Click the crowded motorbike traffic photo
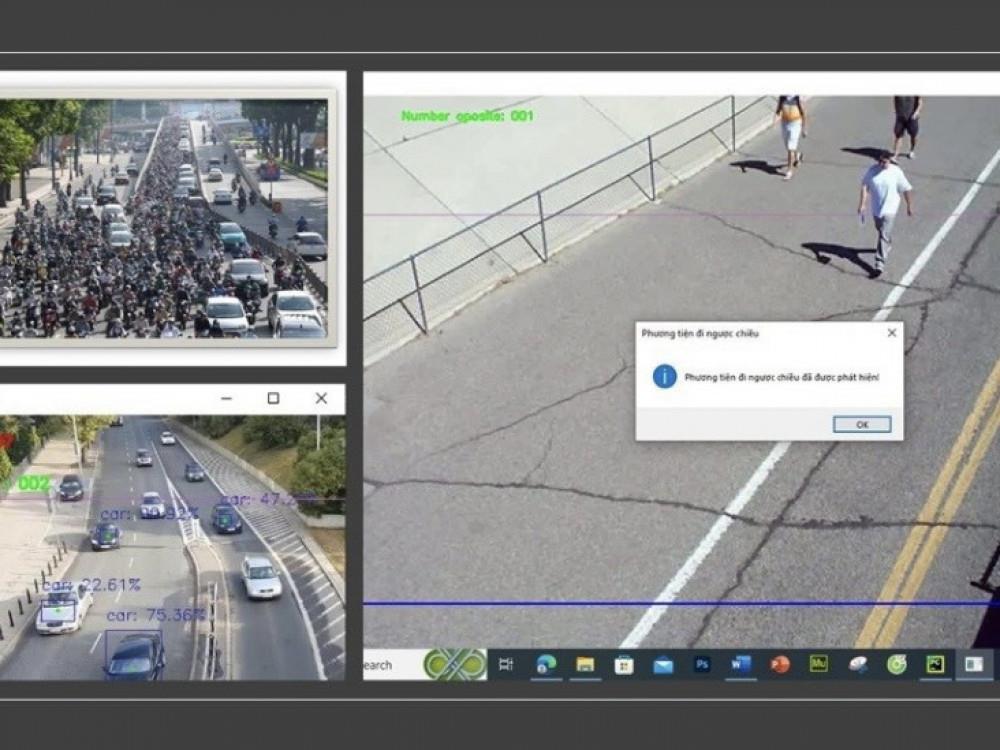The height and width of the screenshot is (750, 1000). click(x=163, y=218)
